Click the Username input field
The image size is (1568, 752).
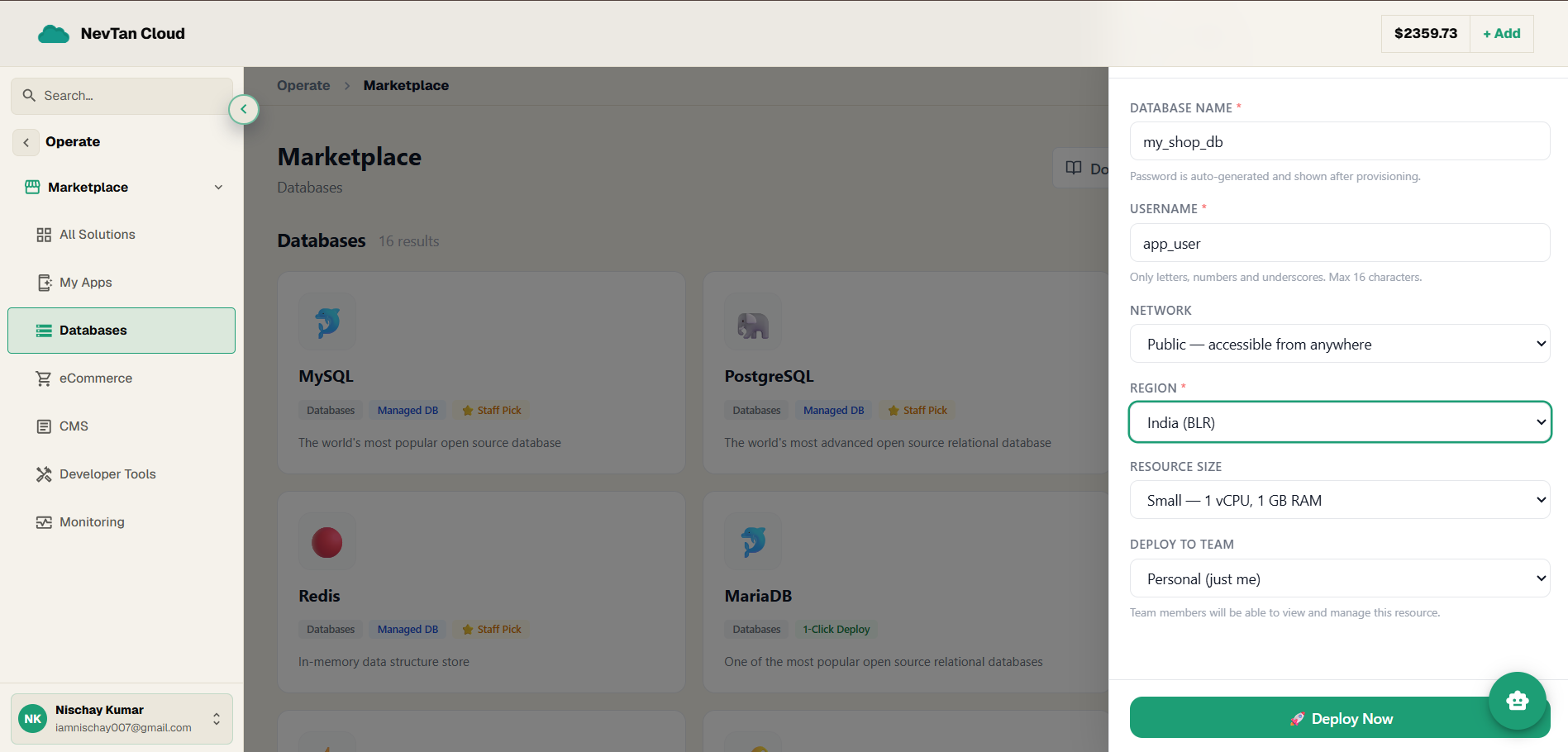click(x=1340, y=243)
